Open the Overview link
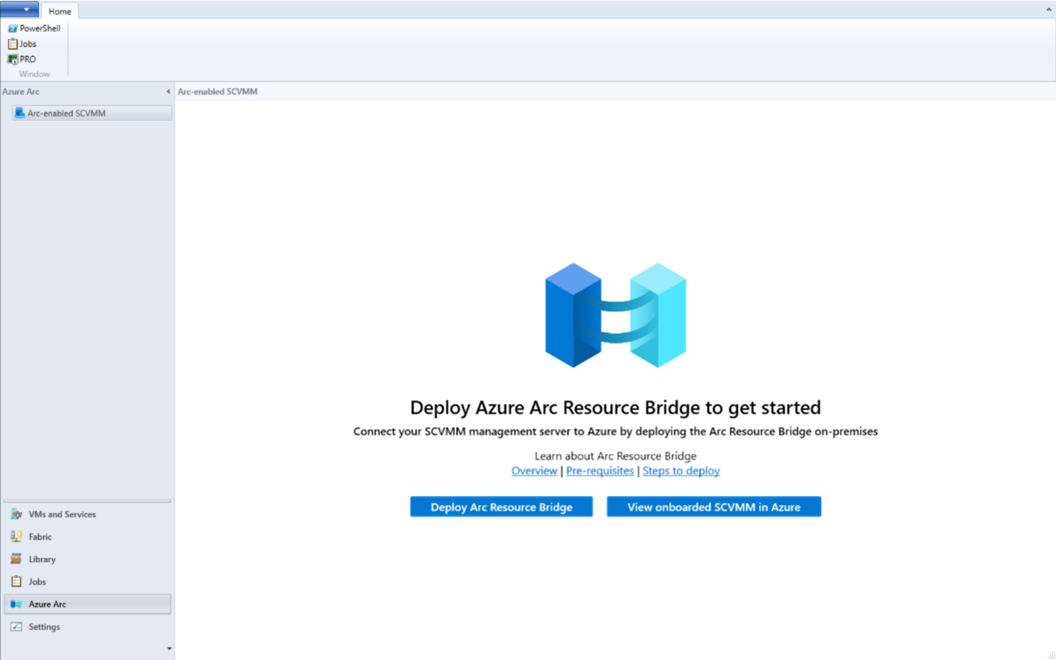This screenshot has height=660, width=1056. [x=534, y=471]
